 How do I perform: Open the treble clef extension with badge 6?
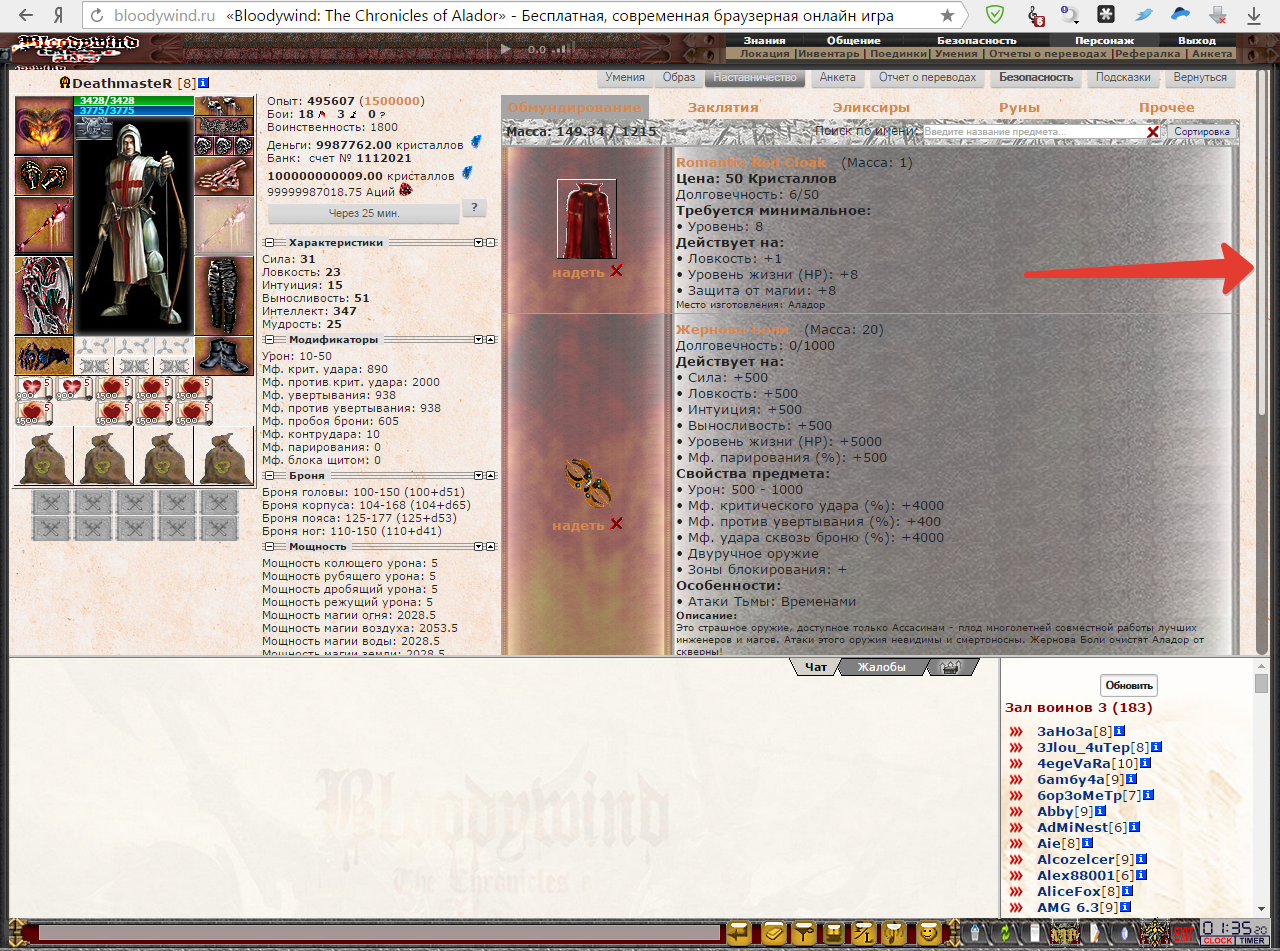pyautogui.click(x=1036, y=15)
